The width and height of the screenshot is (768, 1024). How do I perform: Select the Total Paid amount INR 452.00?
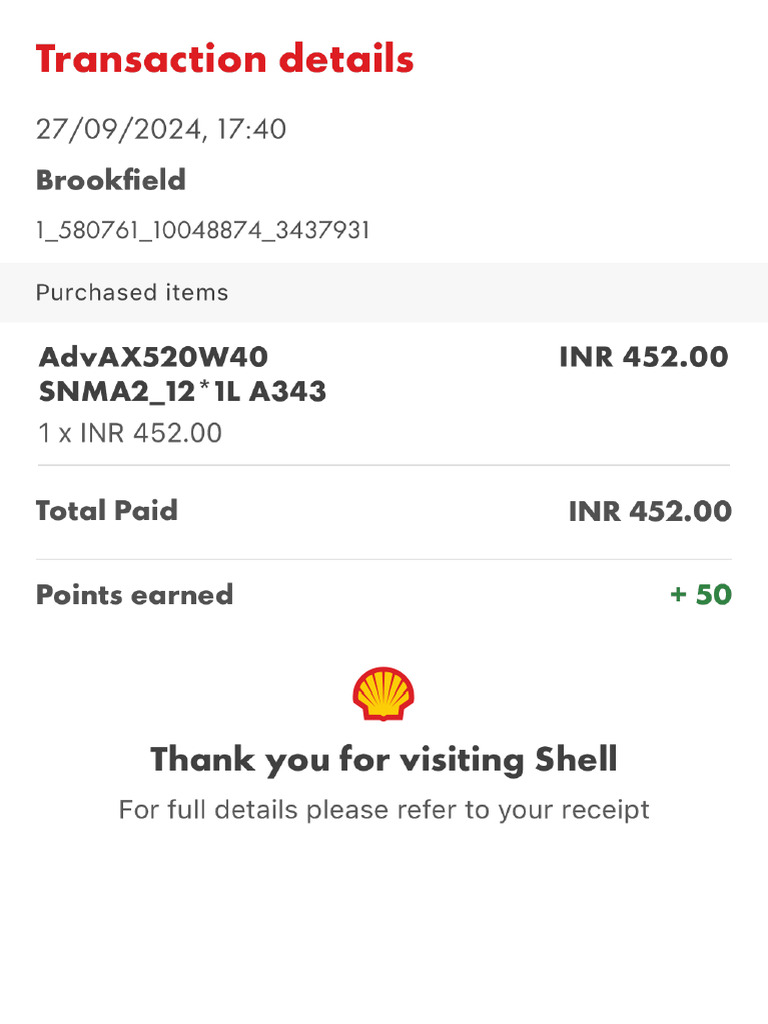click(x=650, y=512)
